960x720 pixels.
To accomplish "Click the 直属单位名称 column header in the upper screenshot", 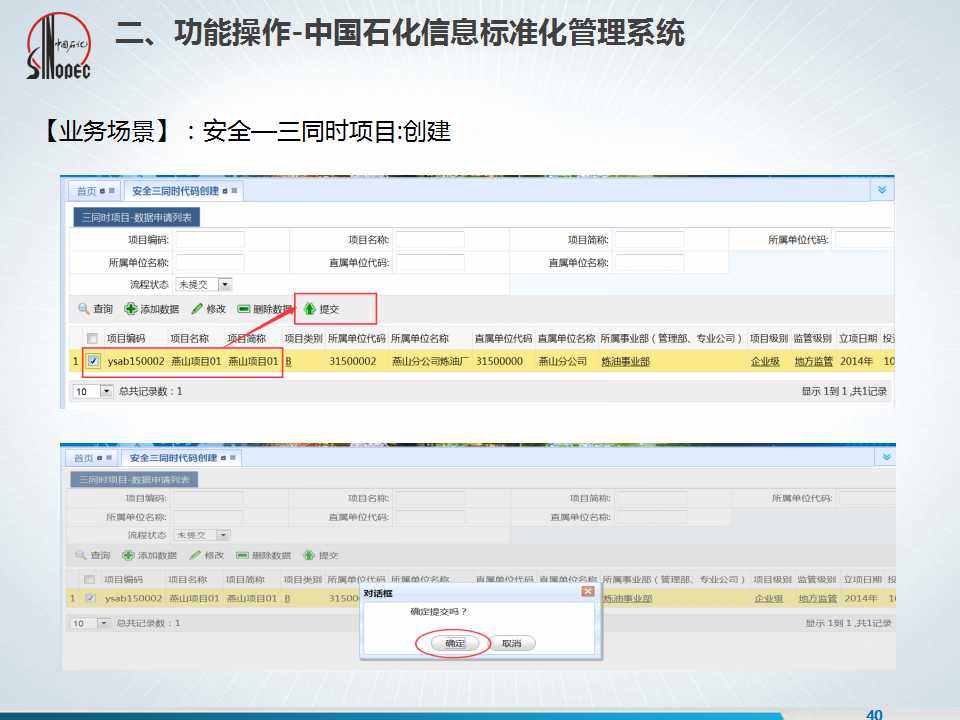I will [566, 339].
